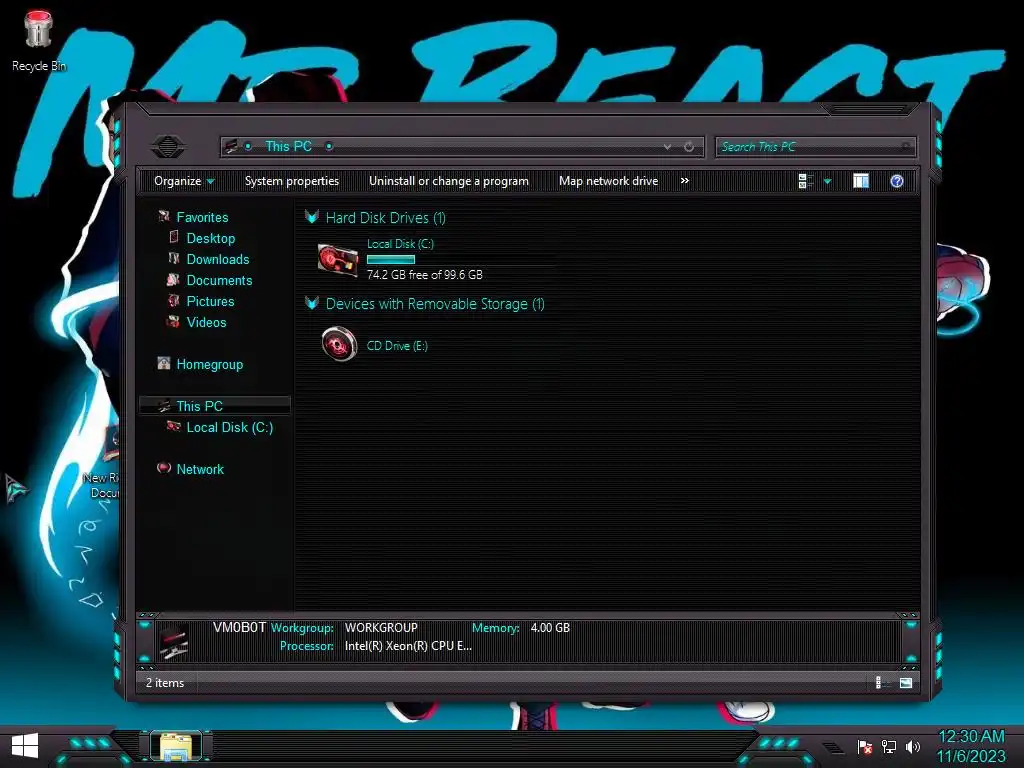Switch to large icons view in status bar
This screenshot has height=768, width=1024.
pos(905,682)
